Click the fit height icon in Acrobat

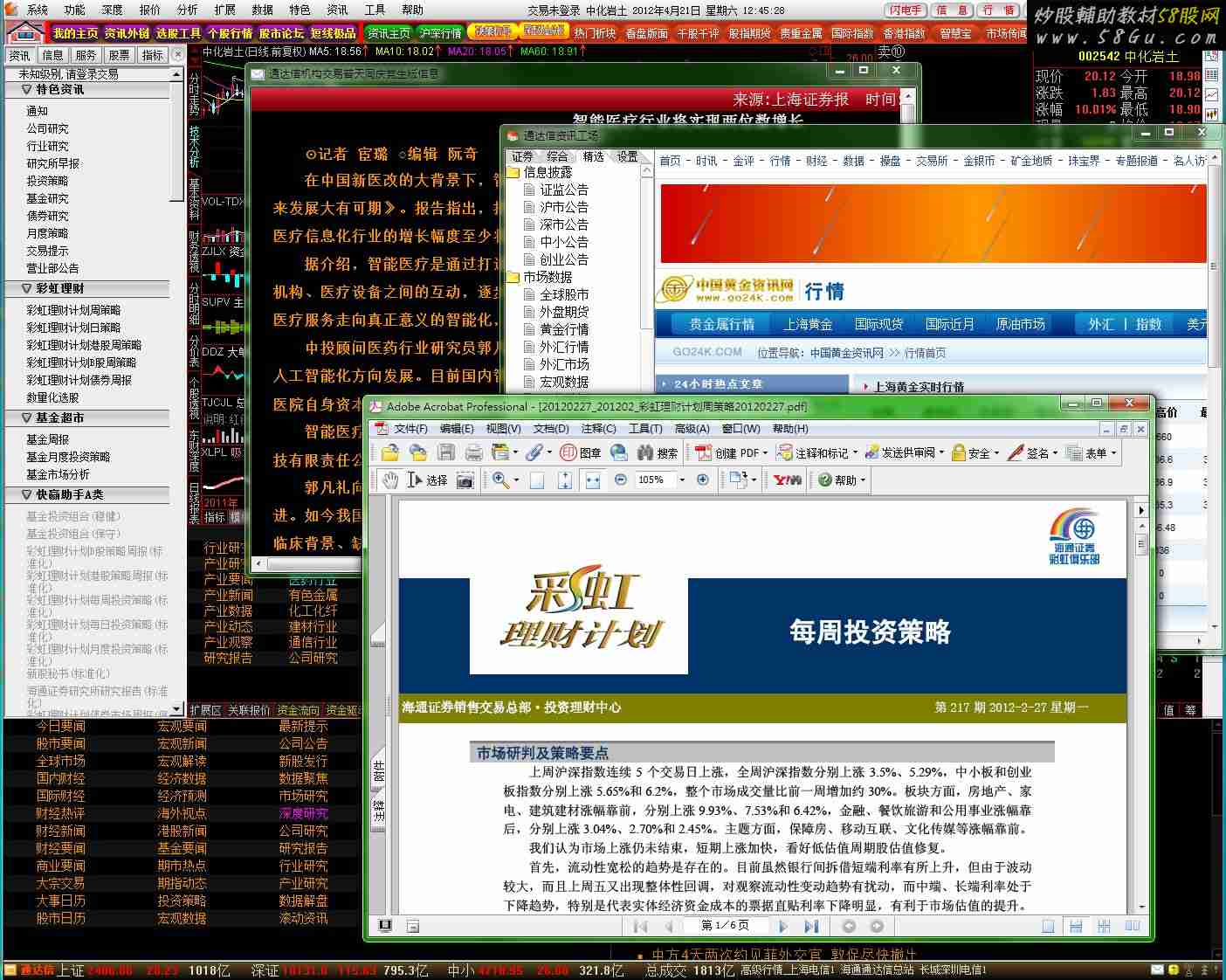(565, 480)
